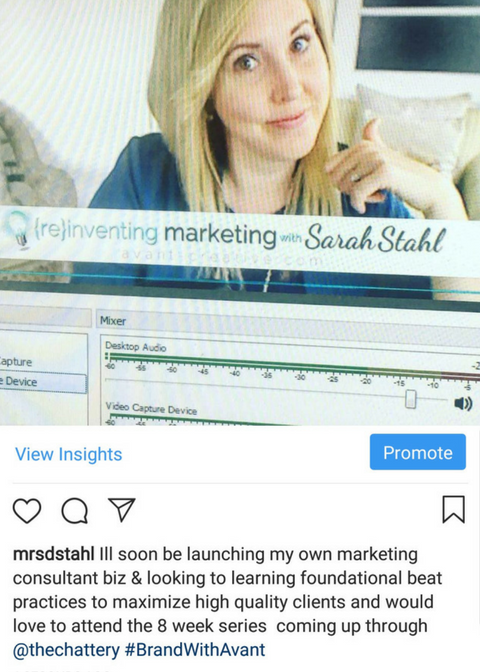This screenshot has width=480, height=672.
Task: Open the @thechattery mention
Action: [66, 650]
